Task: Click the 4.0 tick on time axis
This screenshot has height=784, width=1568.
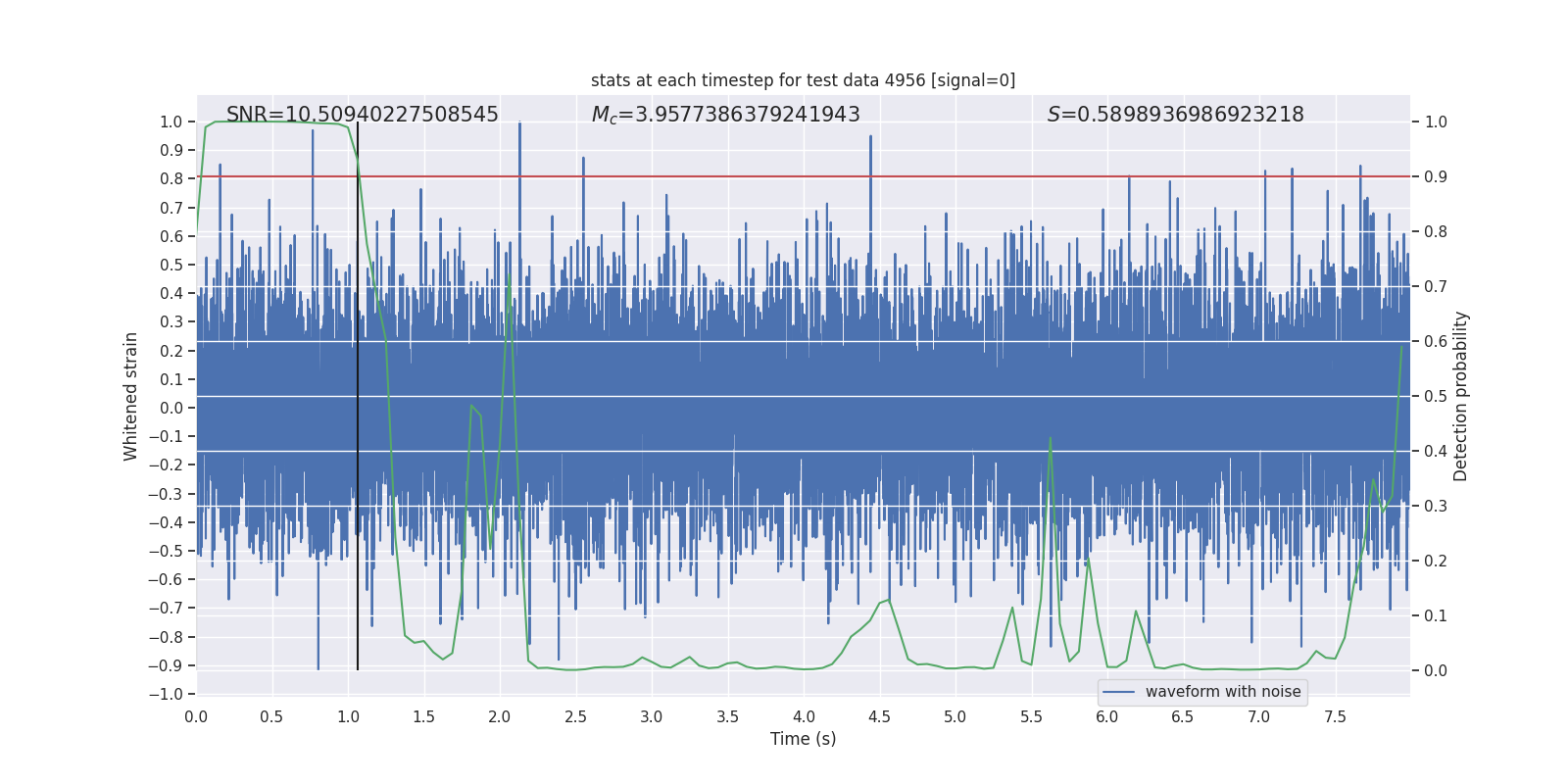Action: pyautogui.click(x=804, y=716)
